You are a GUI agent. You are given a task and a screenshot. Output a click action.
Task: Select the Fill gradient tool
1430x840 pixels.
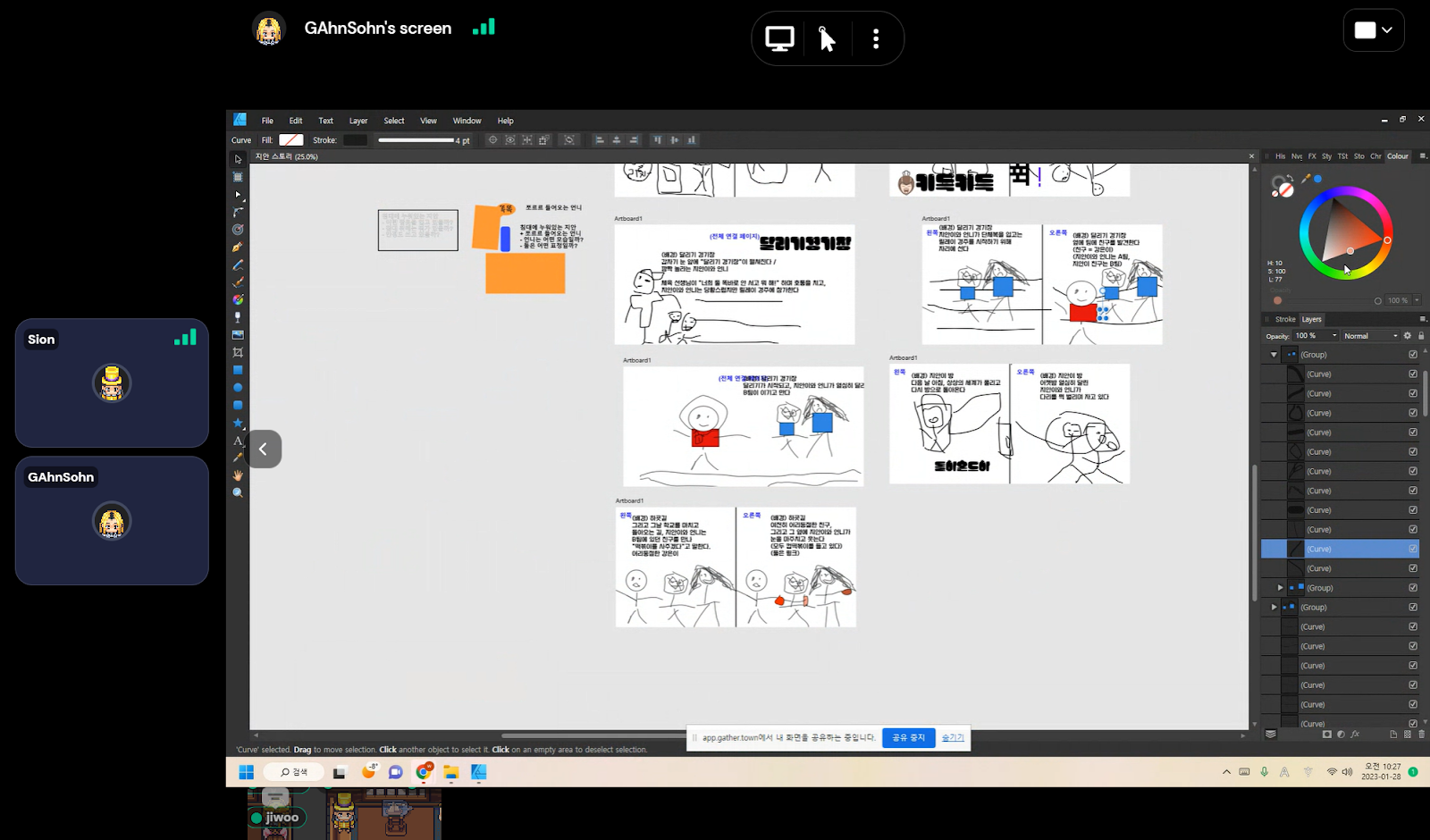click(238, 299)
